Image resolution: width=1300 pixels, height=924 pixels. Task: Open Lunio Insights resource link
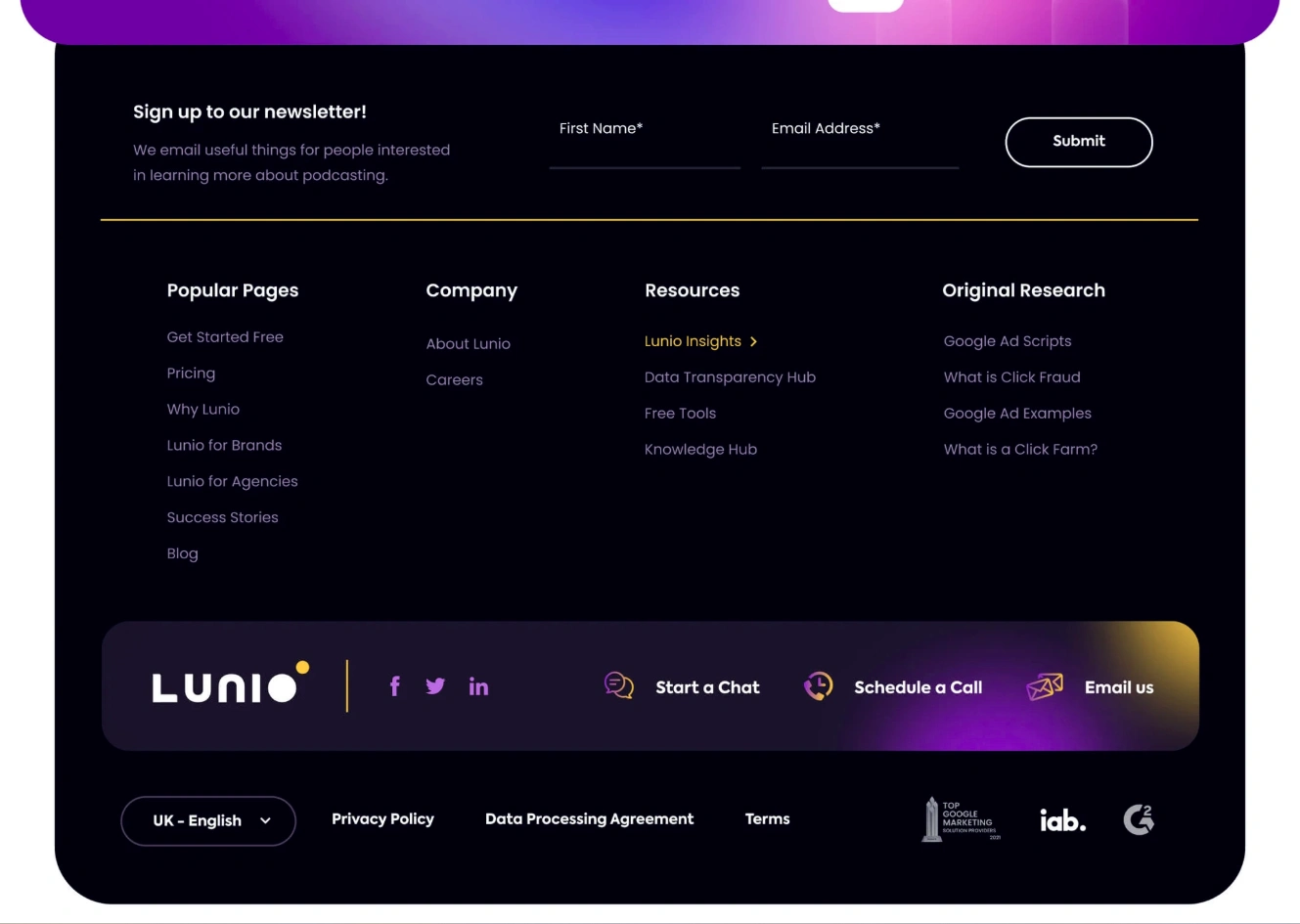693,341
